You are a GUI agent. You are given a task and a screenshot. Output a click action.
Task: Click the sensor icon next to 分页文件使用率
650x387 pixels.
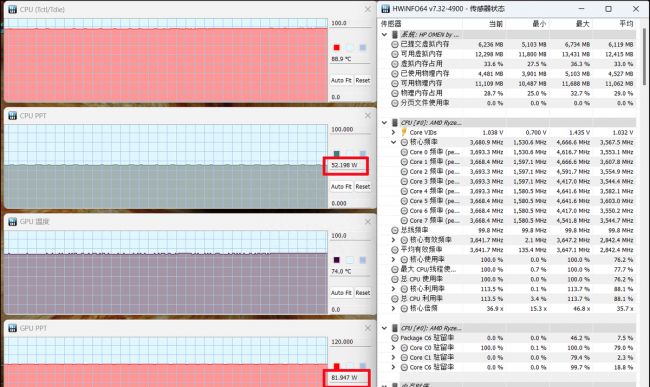tap(395, 103)
